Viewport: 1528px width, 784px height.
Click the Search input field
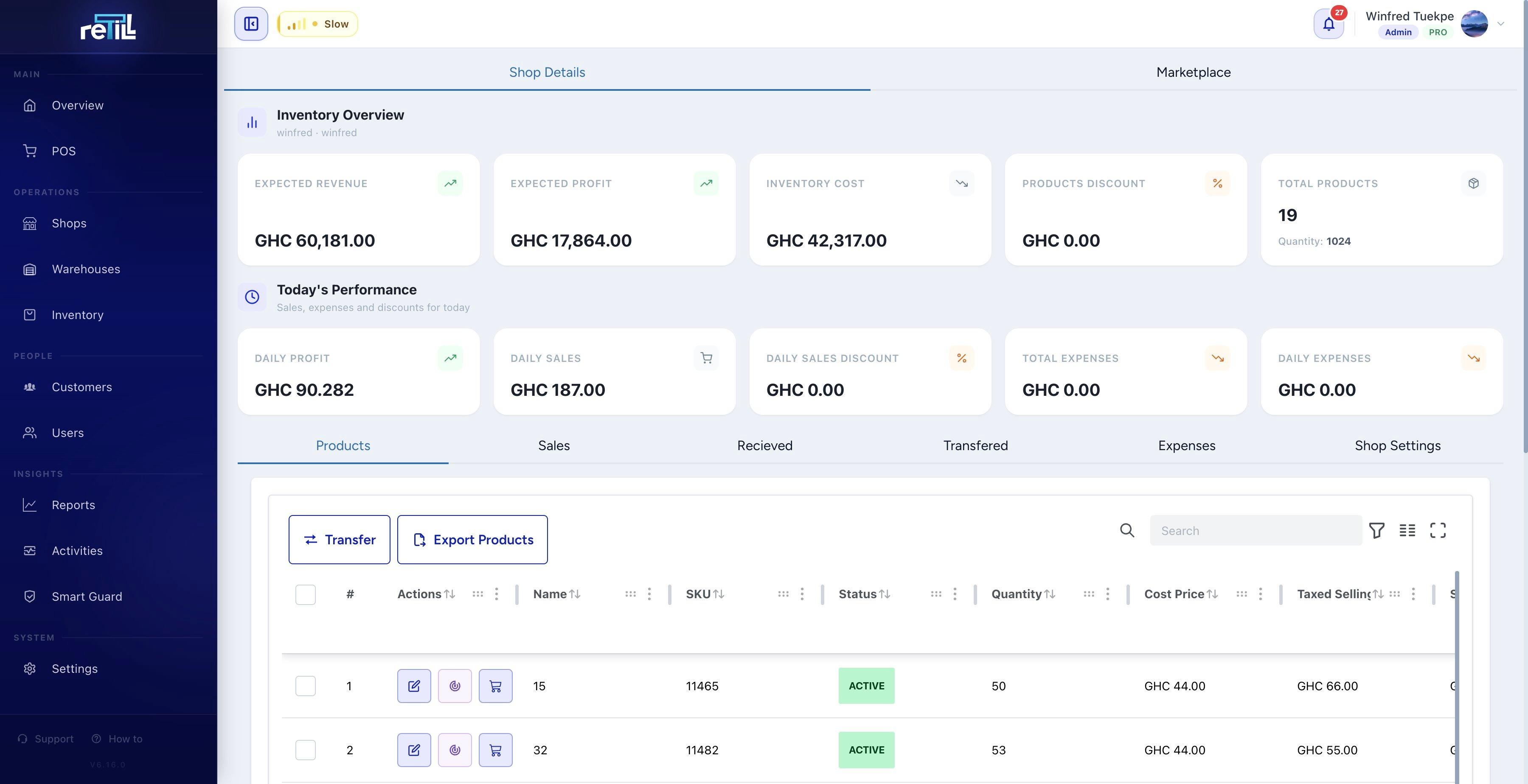tap(1256, 530)
